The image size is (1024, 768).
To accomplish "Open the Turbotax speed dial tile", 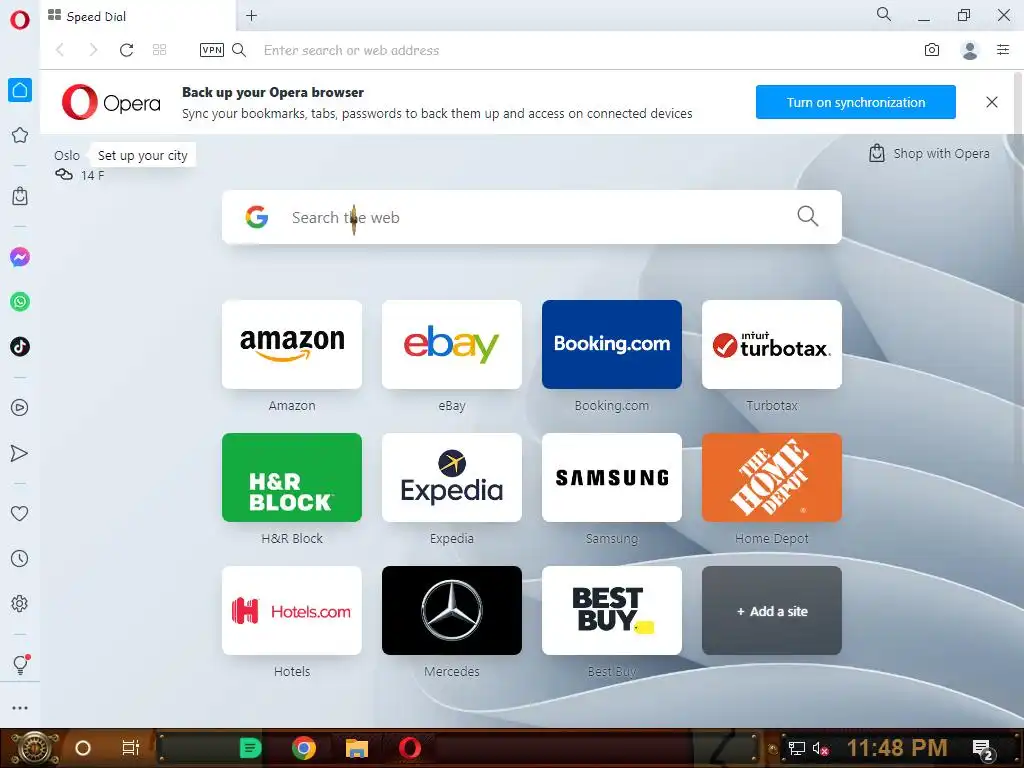I will pos(772,344).
